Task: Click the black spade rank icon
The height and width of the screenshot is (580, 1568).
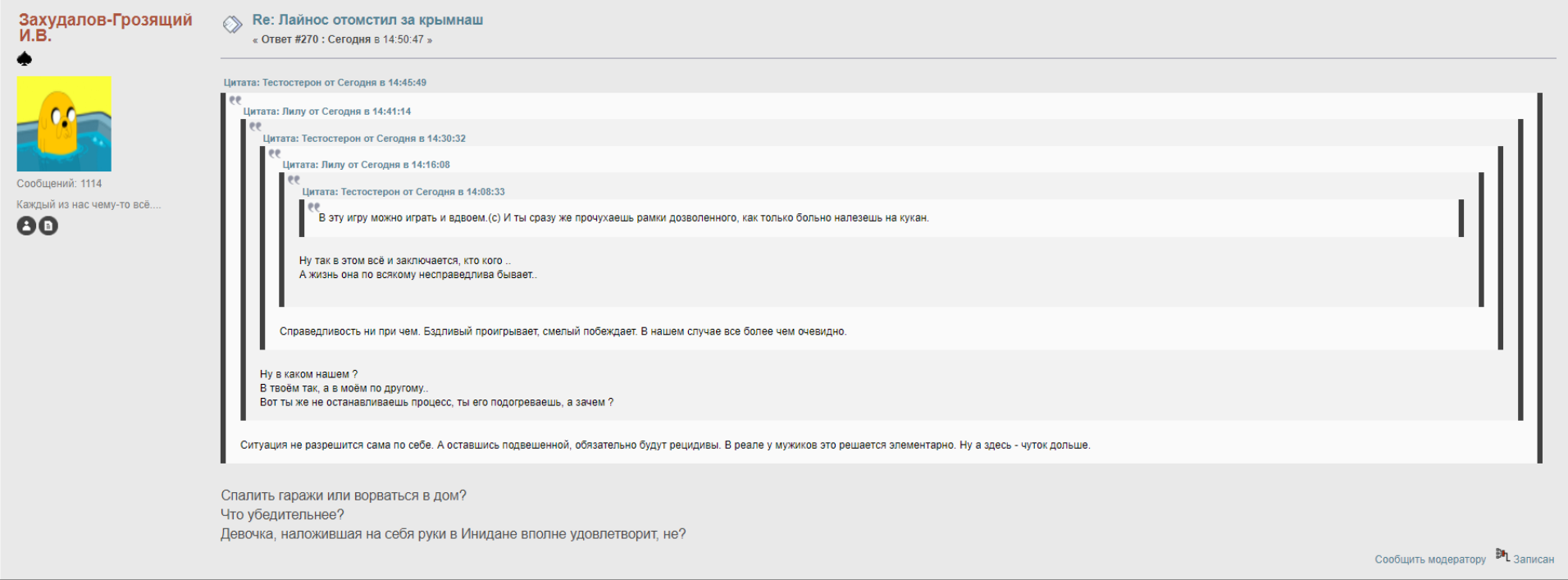Action: [25, 59]
